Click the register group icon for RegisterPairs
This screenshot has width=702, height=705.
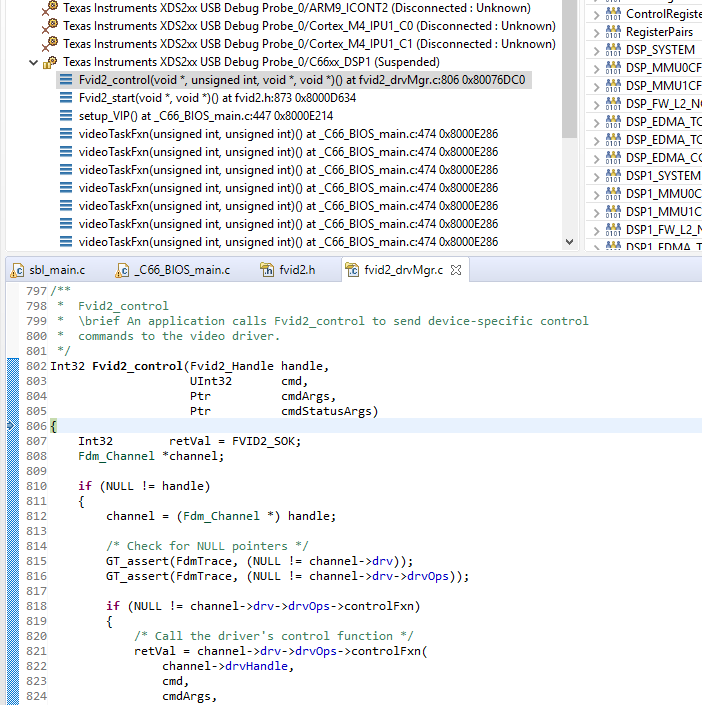pos(613,32)
